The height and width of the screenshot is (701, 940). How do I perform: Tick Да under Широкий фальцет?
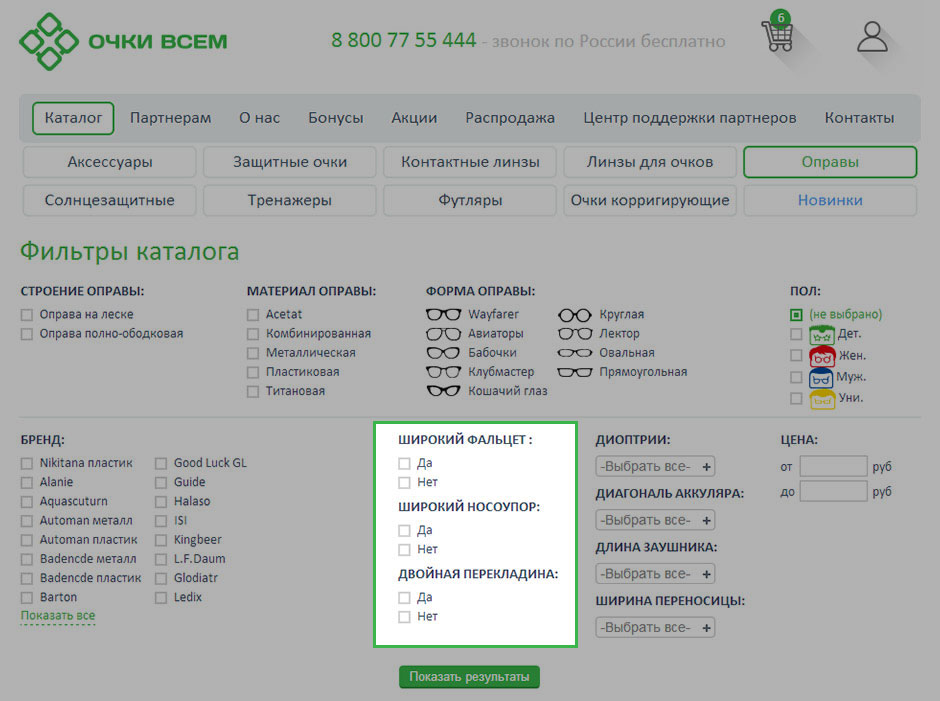click(x=404, y=463)
